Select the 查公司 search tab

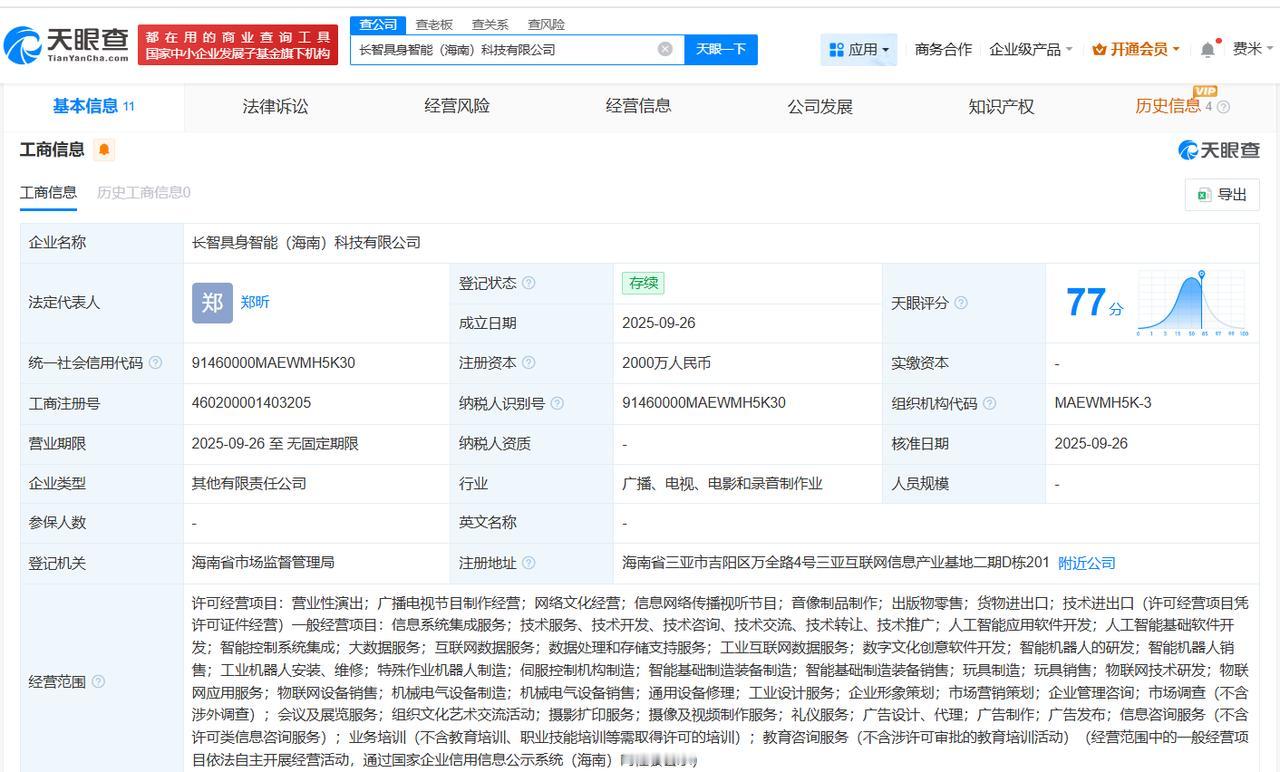pyautogui.click(x=378, y=24)
